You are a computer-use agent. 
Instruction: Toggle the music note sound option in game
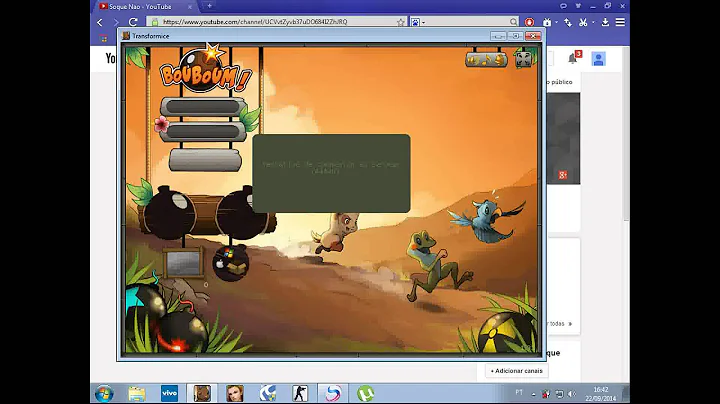tap(487, 60)
